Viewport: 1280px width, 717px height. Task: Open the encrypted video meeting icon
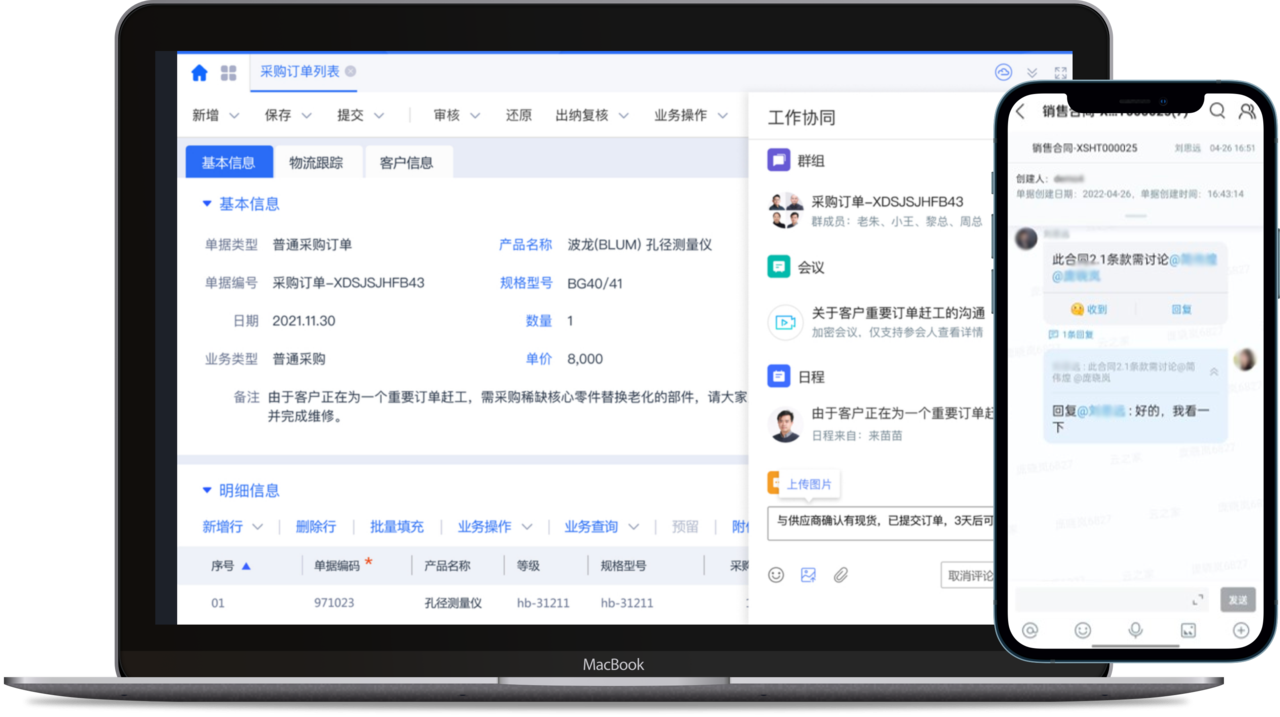tap(785, 322)
